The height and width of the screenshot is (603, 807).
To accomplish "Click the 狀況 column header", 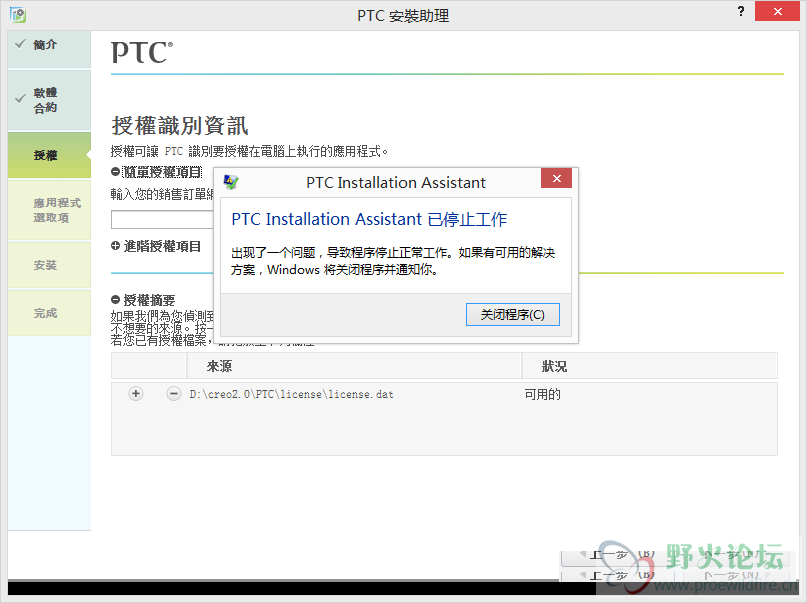I will 650,366.
